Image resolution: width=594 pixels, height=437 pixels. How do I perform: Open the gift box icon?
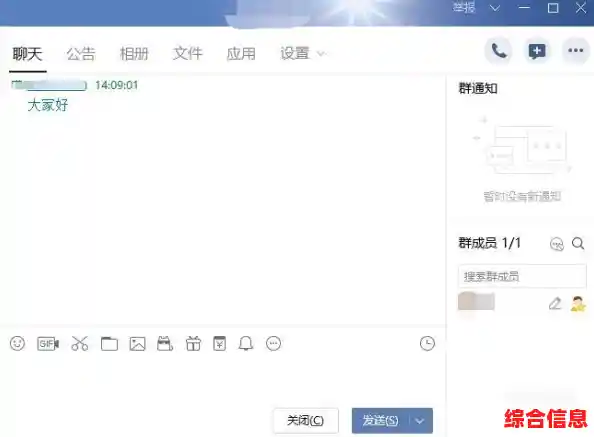[193, 343]
